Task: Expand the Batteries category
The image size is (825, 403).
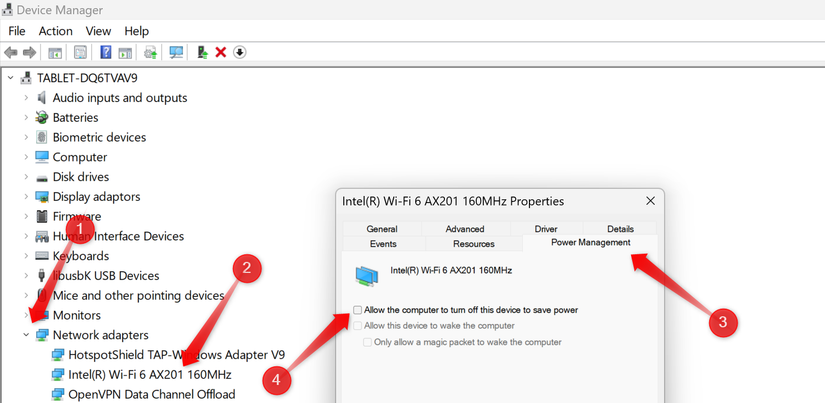Action: tap(26, 117)
